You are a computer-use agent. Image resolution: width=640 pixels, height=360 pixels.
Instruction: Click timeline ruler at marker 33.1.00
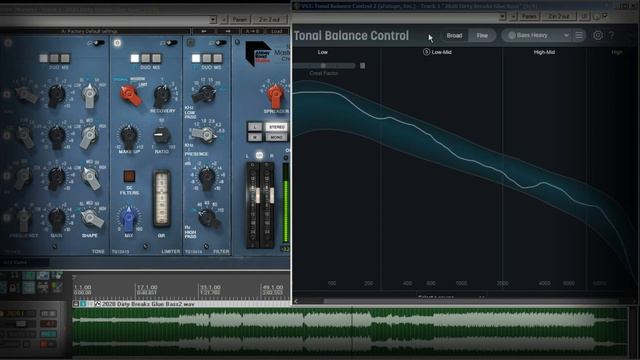tap(210, 287)
